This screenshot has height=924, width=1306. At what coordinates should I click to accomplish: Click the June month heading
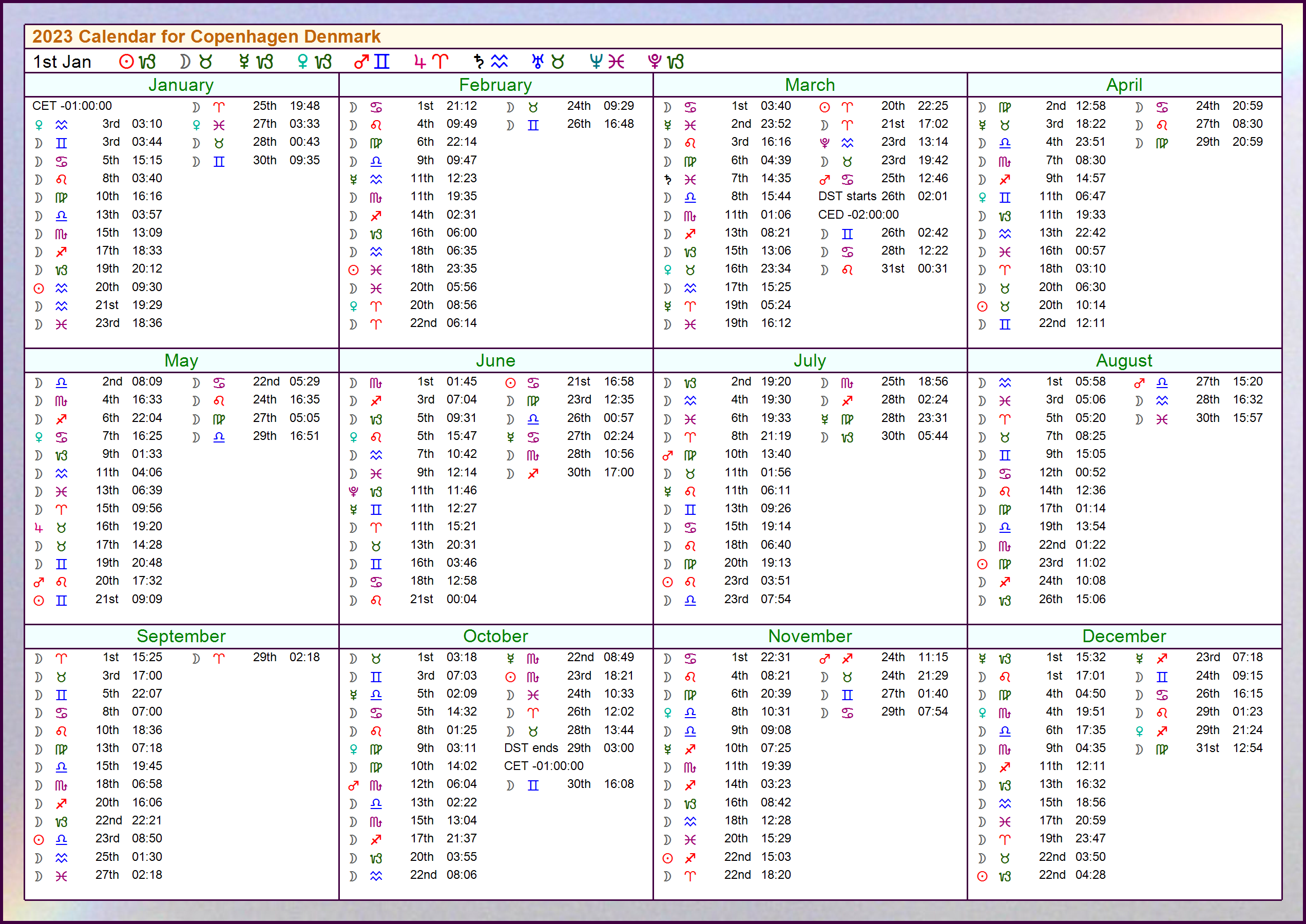point(496,361)
